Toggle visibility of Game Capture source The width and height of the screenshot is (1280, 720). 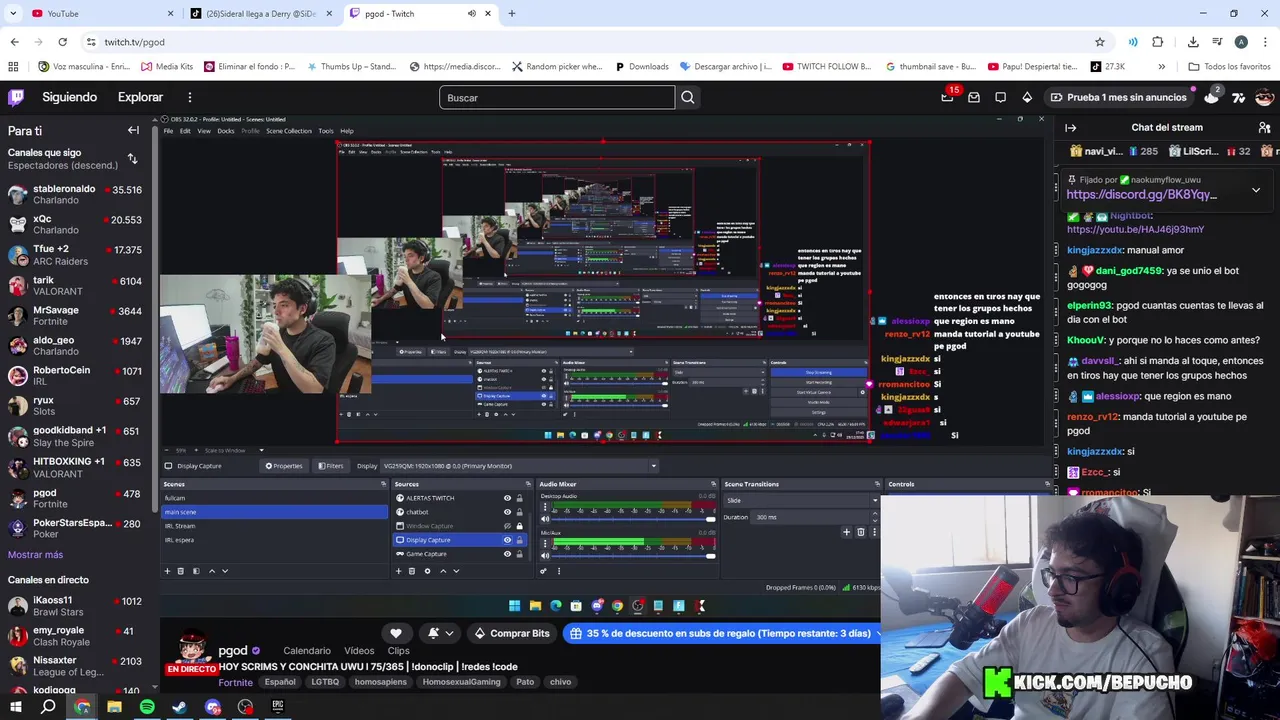507,554
